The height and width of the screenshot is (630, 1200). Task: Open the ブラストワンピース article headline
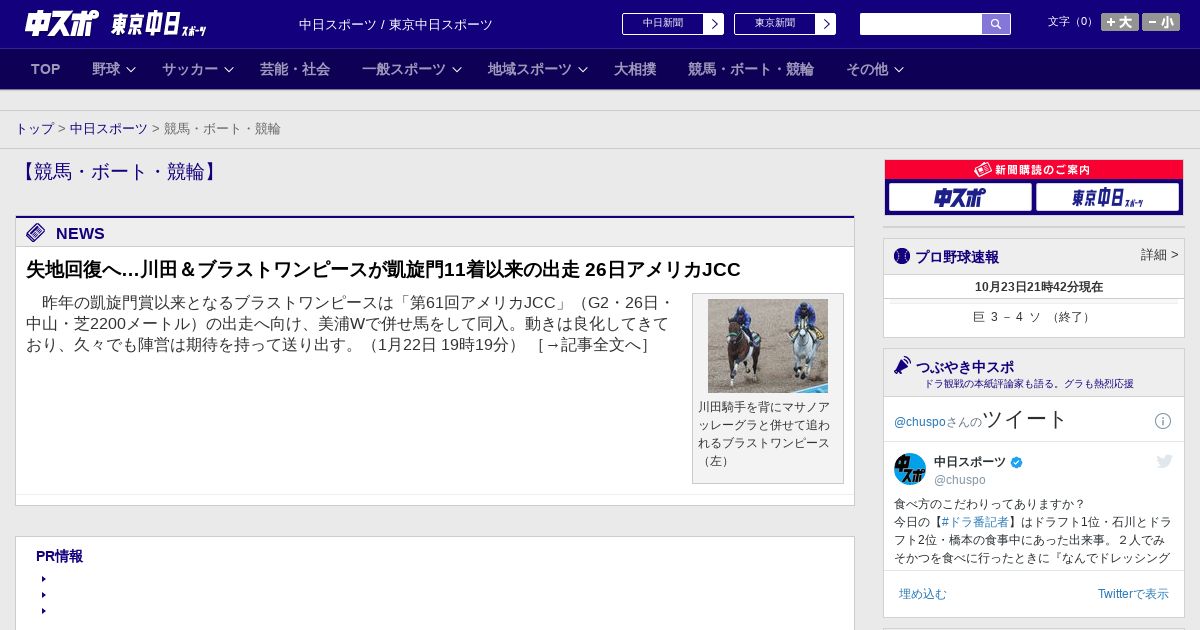pos(383,269)
